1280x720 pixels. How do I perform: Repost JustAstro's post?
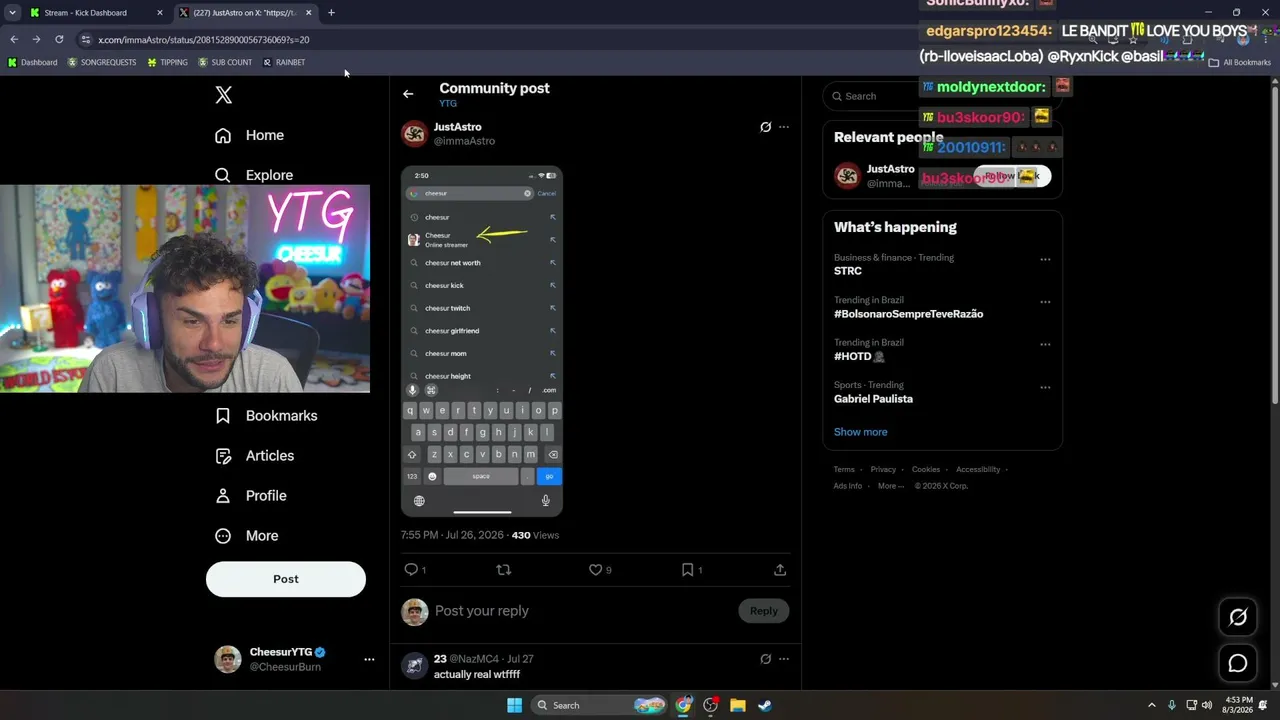pyautogui.click(x=504, y=570)
